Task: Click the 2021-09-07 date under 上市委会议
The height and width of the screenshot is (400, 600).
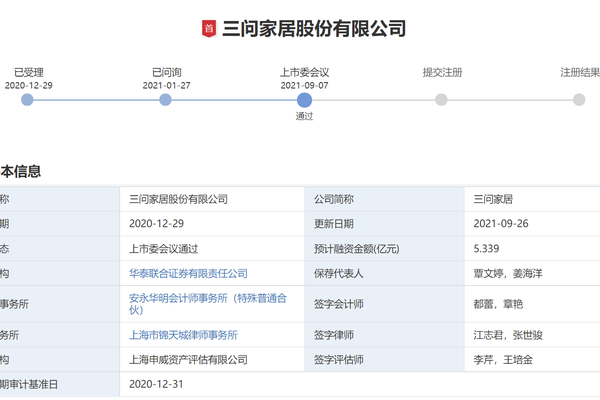Action: pyautogui.click(x=304, y=85)
